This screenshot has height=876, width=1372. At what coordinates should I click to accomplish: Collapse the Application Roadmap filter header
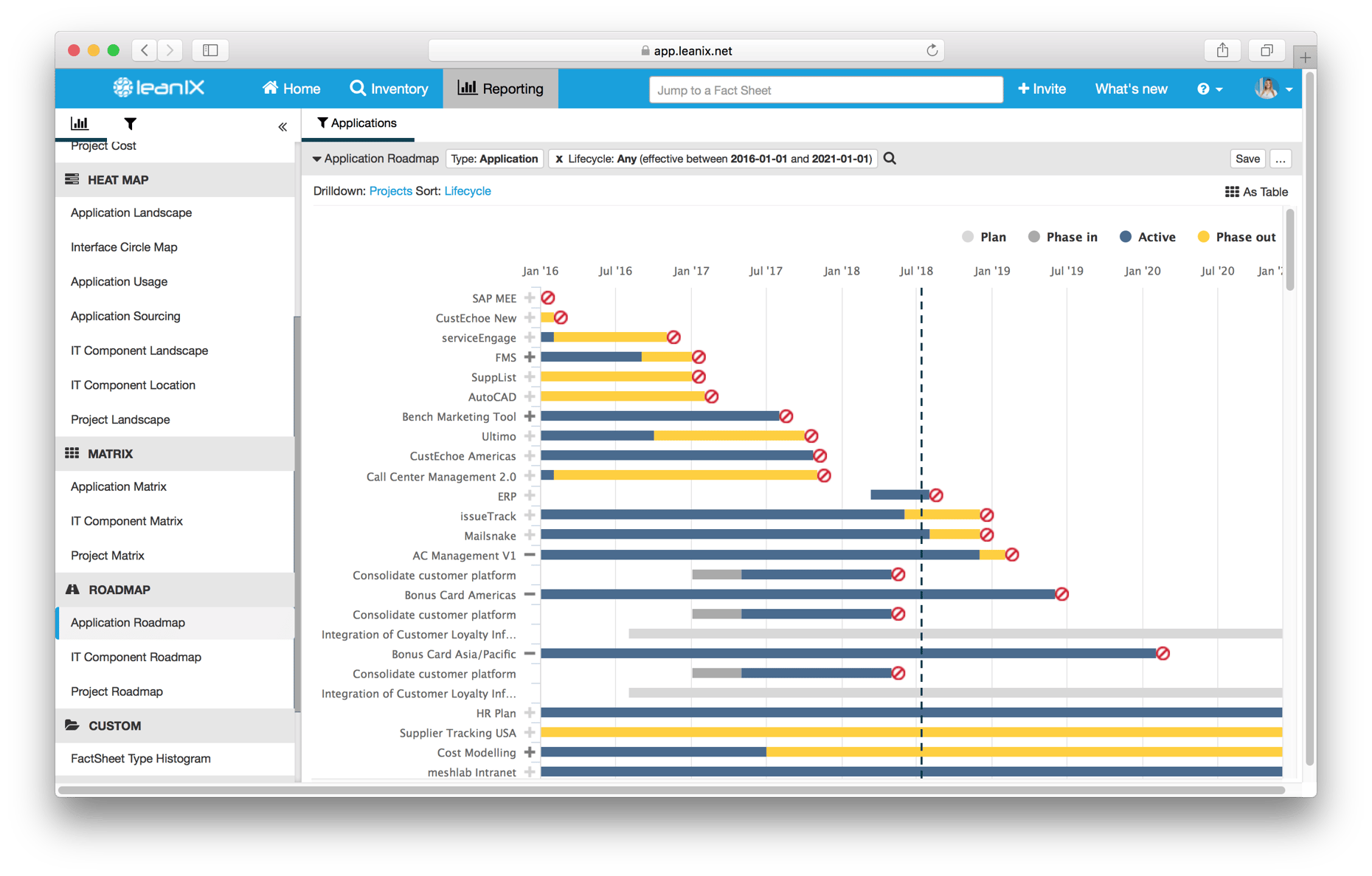[317, 158]
